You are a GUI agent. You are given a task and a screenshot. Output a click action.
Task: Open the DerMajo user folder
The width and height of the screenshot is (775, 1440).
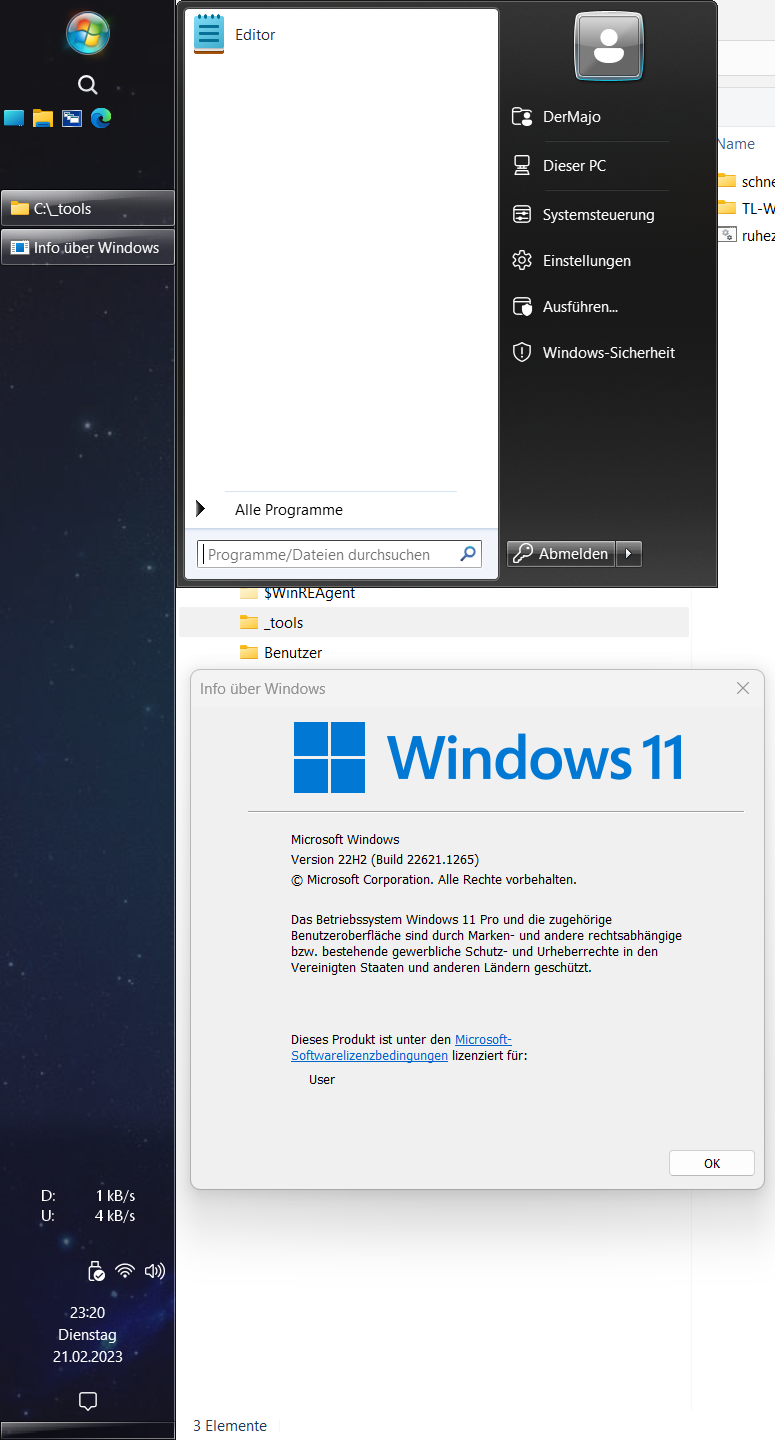pos(571,117)
